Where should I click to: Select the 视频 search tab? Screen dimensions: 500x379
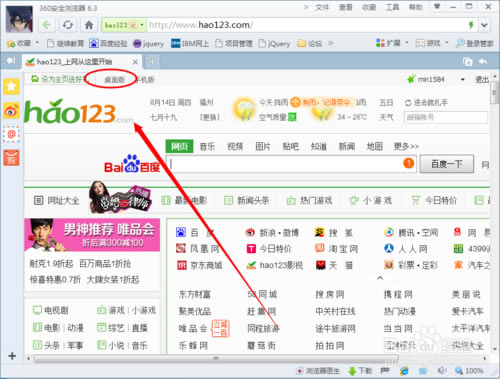(x=235, y=146)
